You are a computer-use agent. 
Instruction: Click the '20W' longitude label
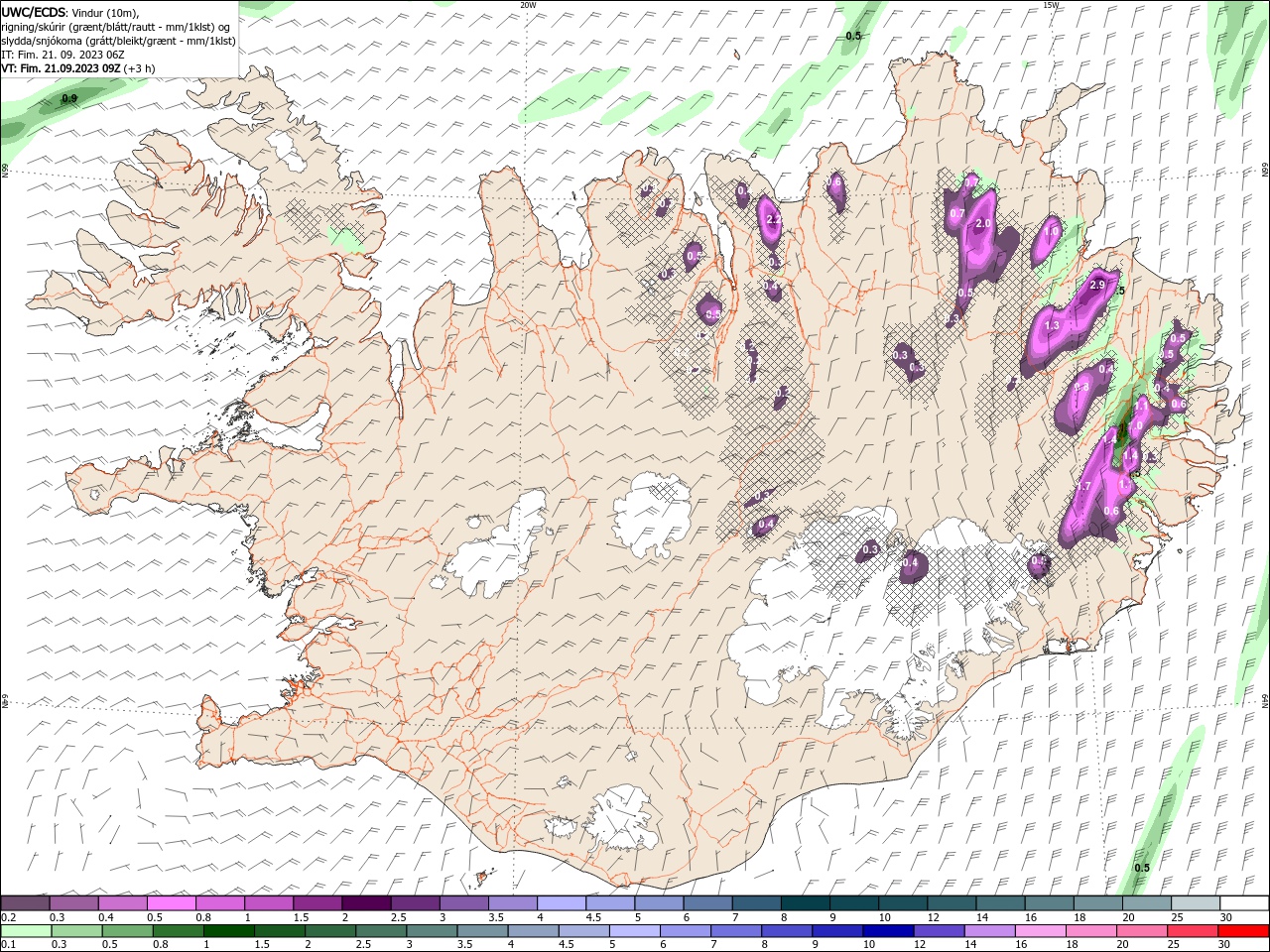(528, 5)
